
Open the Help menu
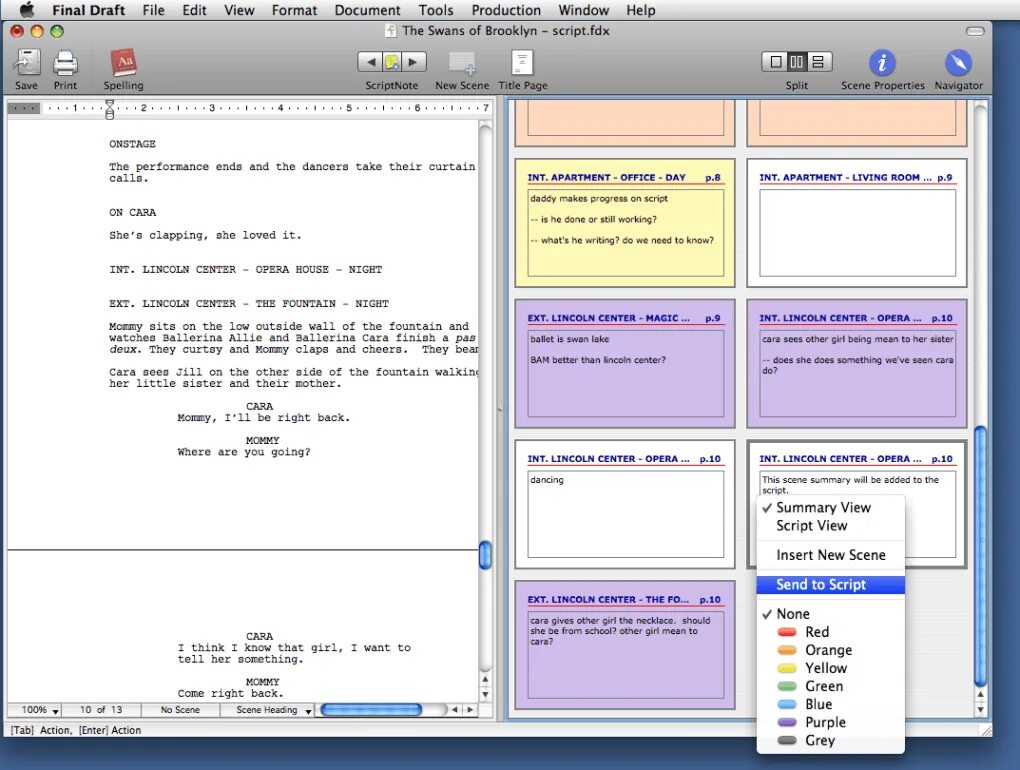641,10
